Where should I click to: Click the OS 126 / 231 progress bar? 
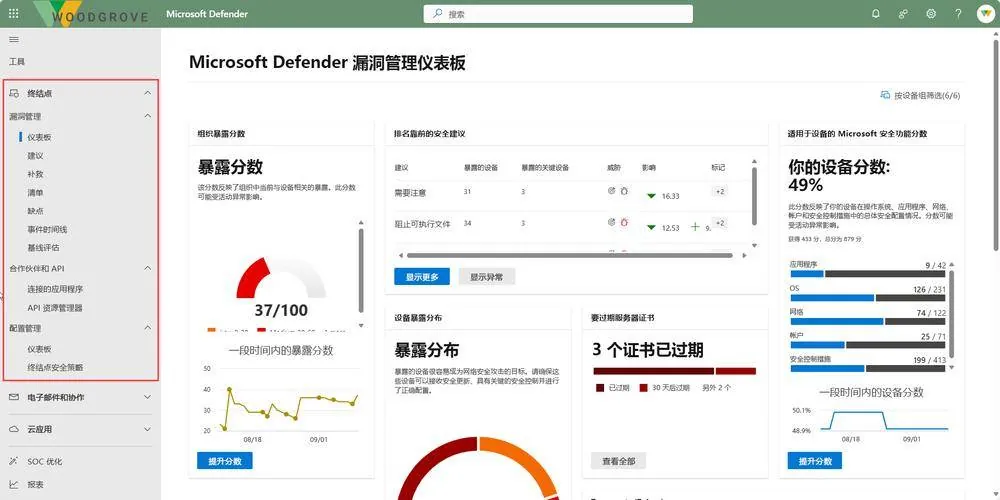[867, 298]
